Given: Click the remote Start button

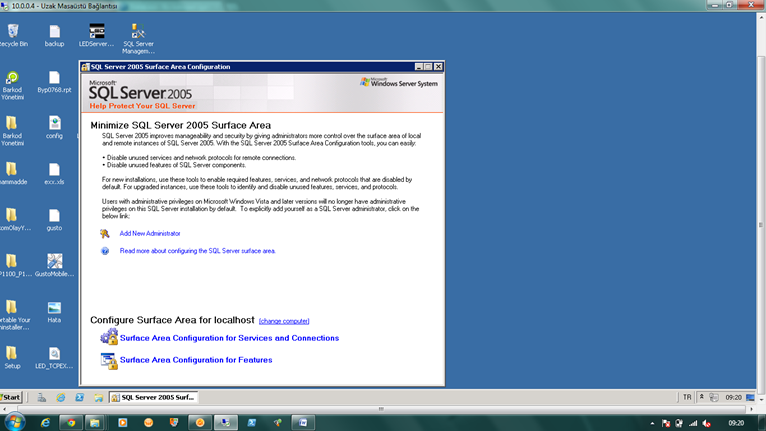Looking at the screenshot, I should pyautogui.click(x=11, y=397).
